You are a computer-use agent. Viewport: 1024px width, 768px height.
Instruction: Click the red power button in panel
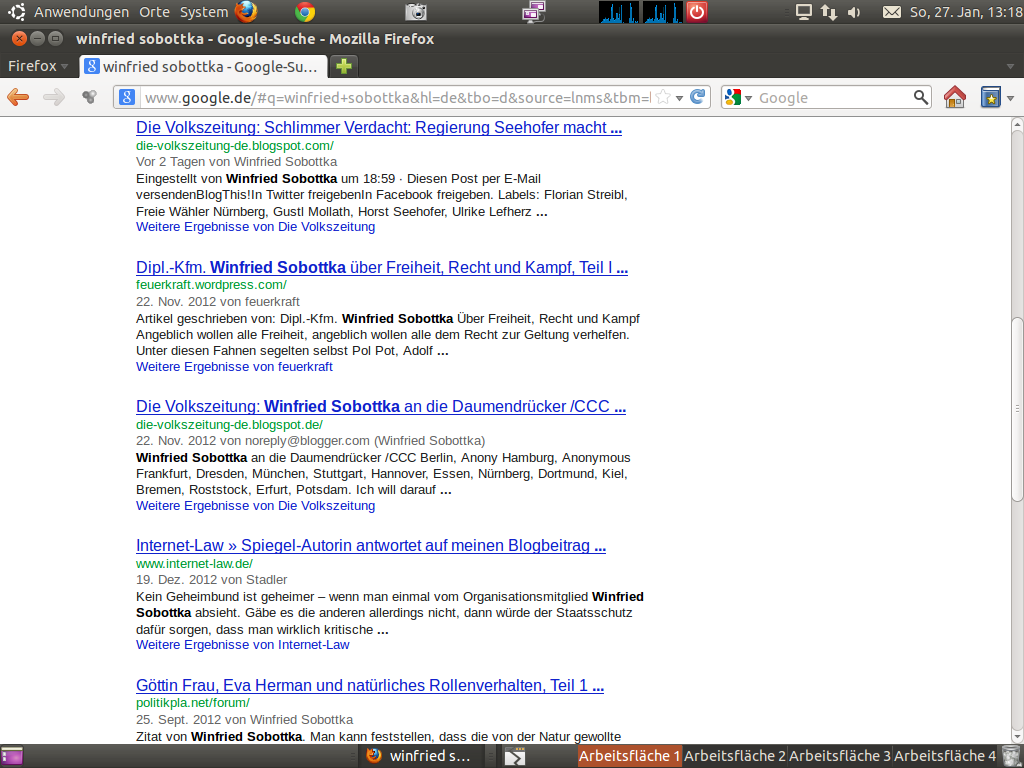pos(697,12)
